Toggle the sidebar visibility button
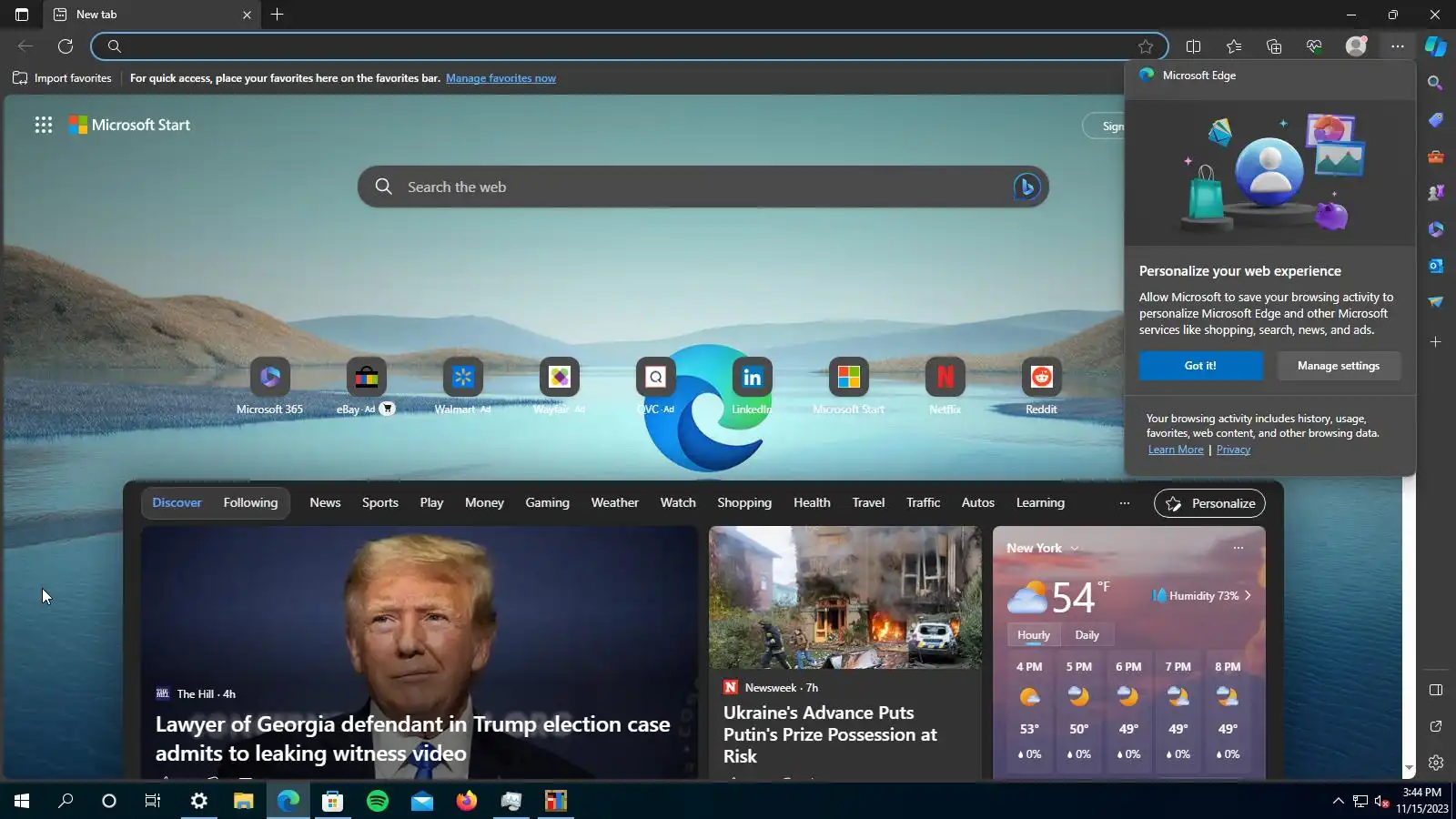1456x819 pixels. (x=1435, y=690)
